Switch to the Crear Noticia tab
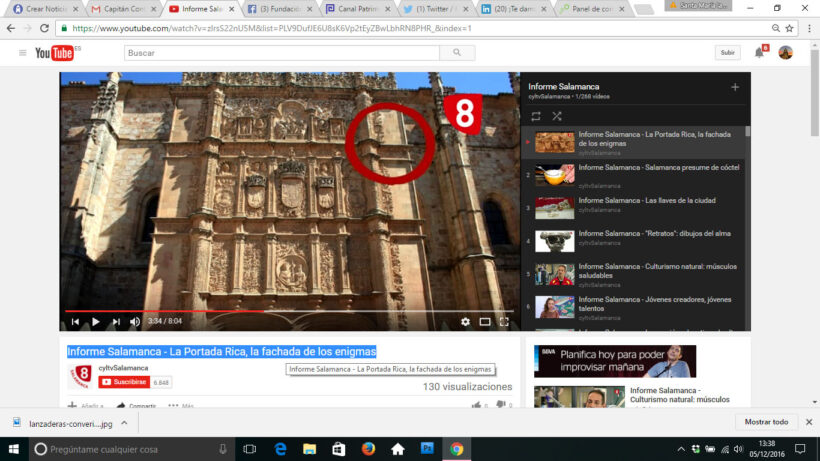The width and height of the screenshot is (820, 461). click(x=46, y=9)
